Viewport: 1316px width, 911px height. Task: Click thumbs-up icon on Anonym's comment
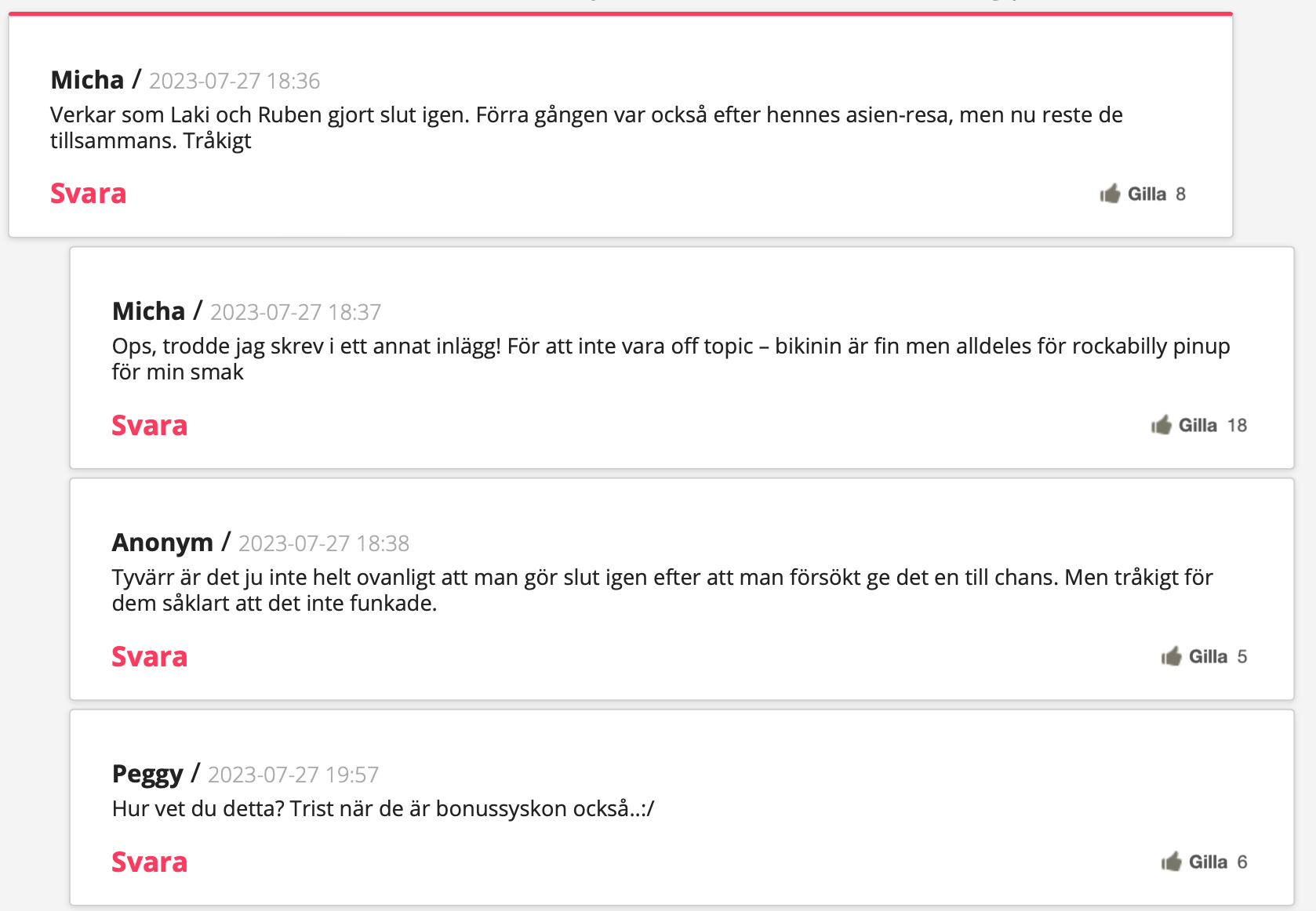click(1172, 655)
